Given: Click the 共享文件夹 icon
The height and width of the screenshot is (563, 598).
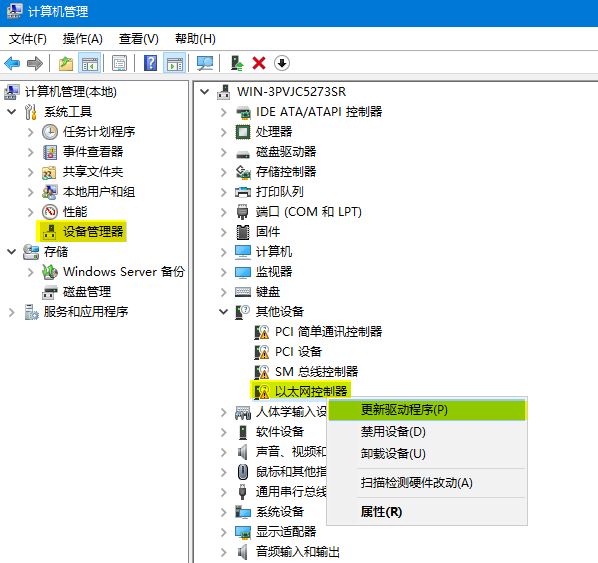Looking at the screenshot, I should [x=50, y=172].
